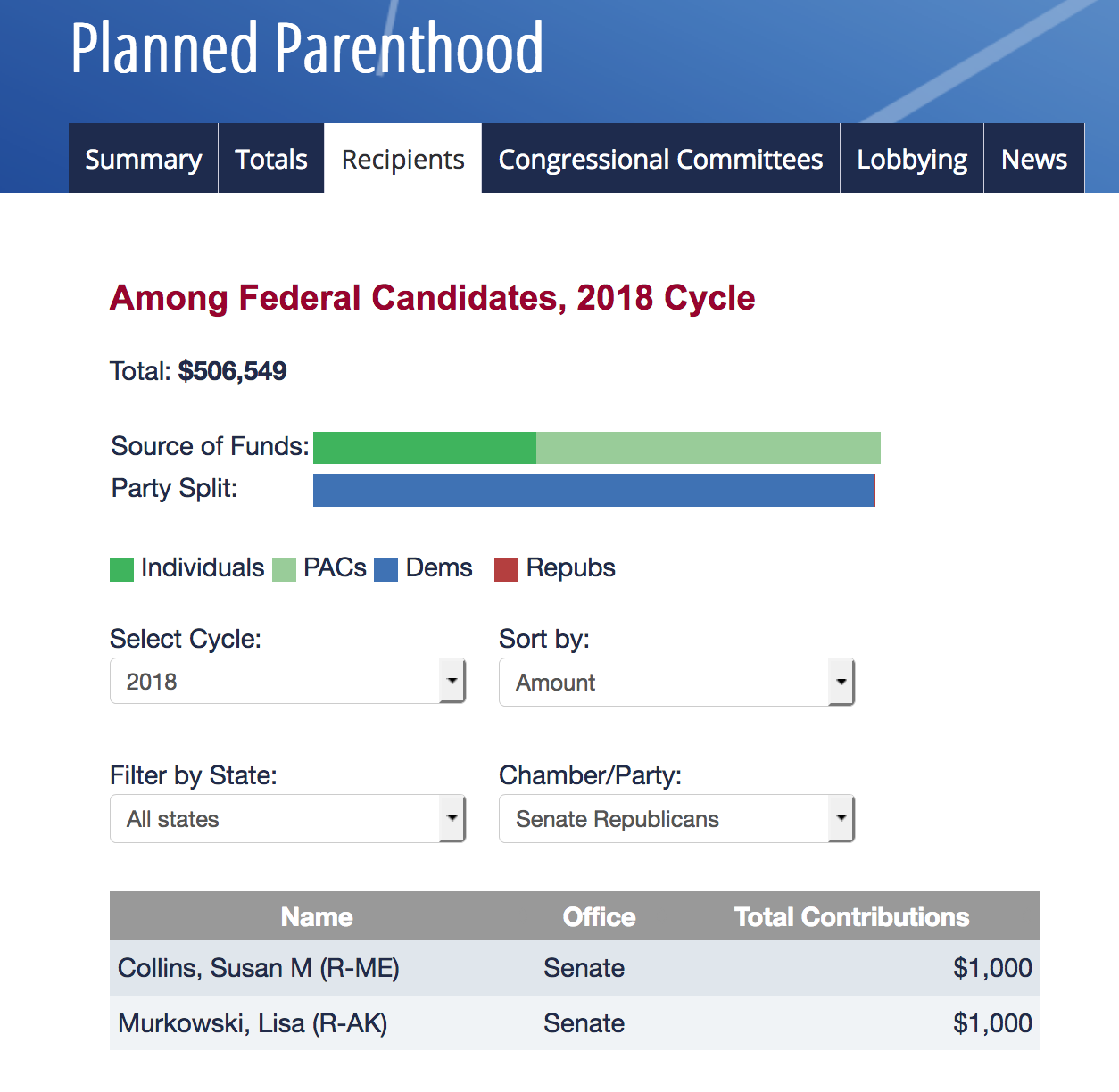Switch to the Totals tab
This screenshot has height=1092, width=1119.
click(271, 159)
